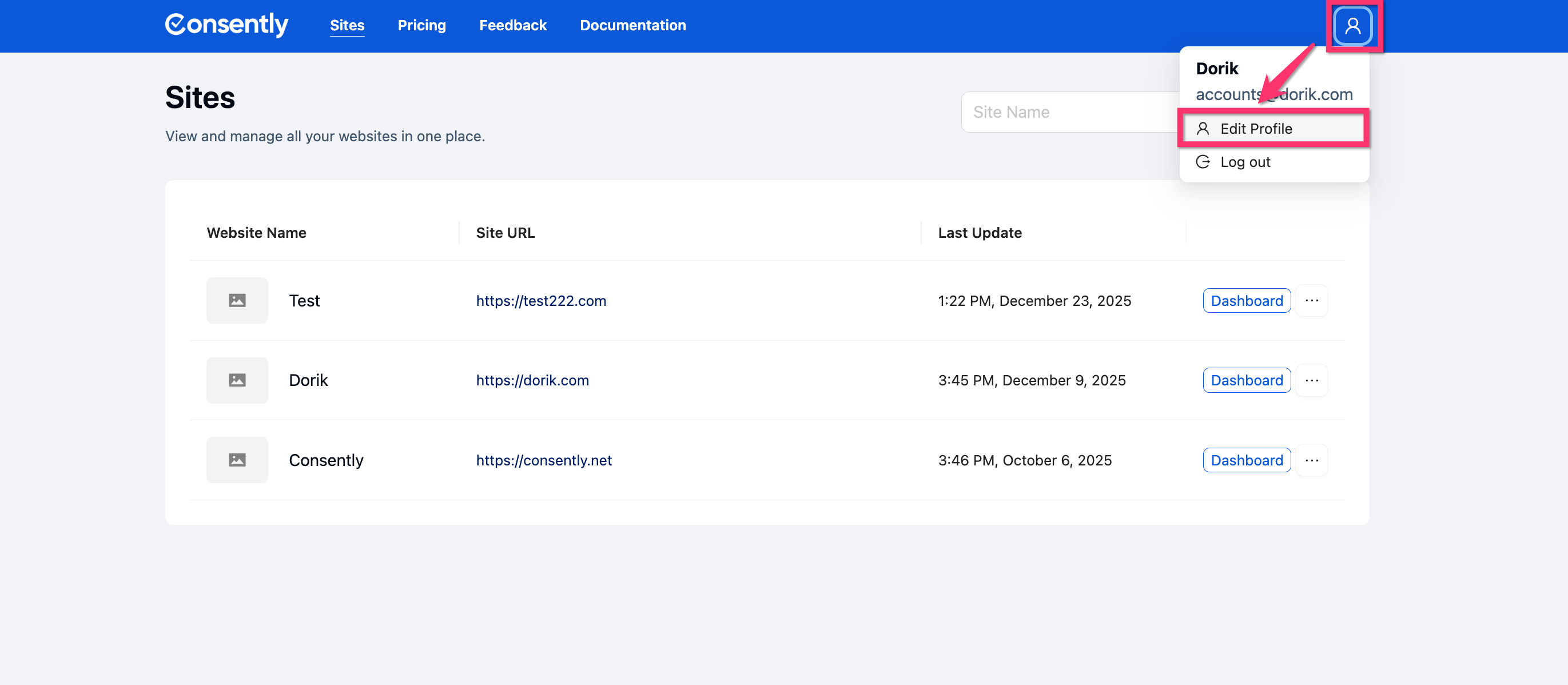
Task: Click the user profile avatar icon
Action: point(1352,26)
